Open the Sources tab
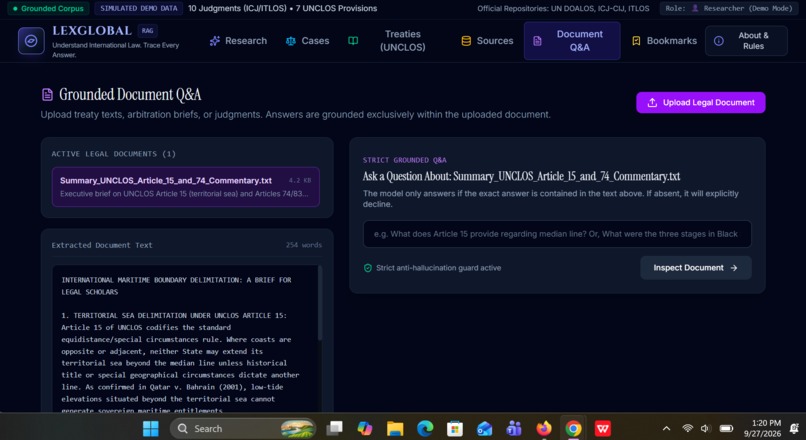 point(487,41)
